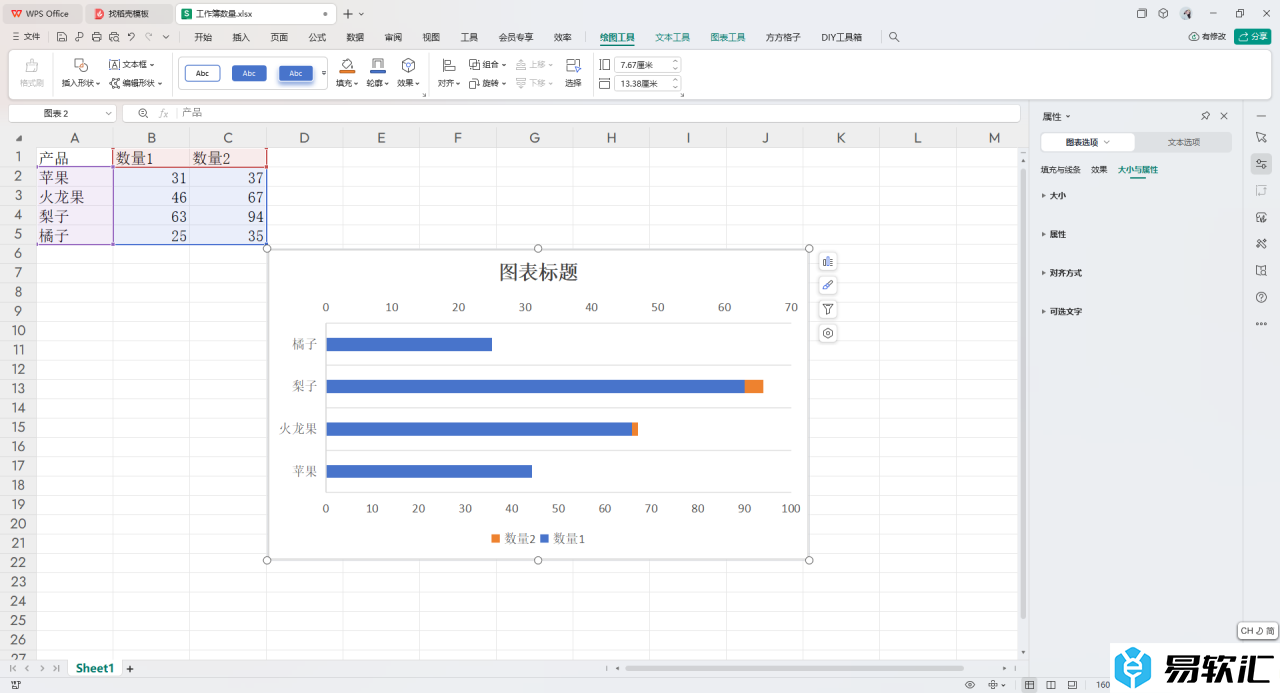Open the 对齐 align dropdown

[x=449, y=83]
